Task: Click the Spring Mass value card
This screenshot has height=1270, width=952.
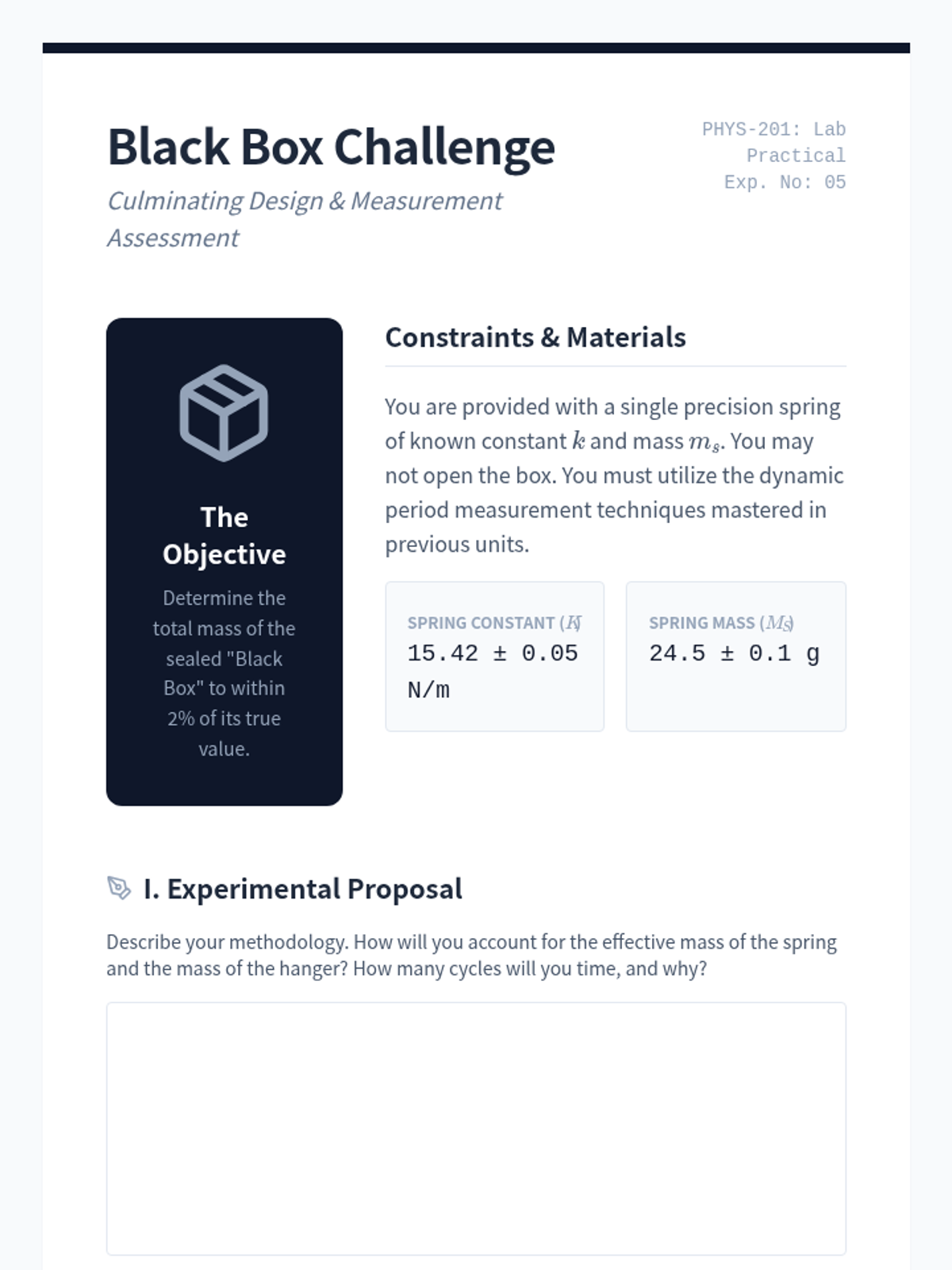Action: 735,656
